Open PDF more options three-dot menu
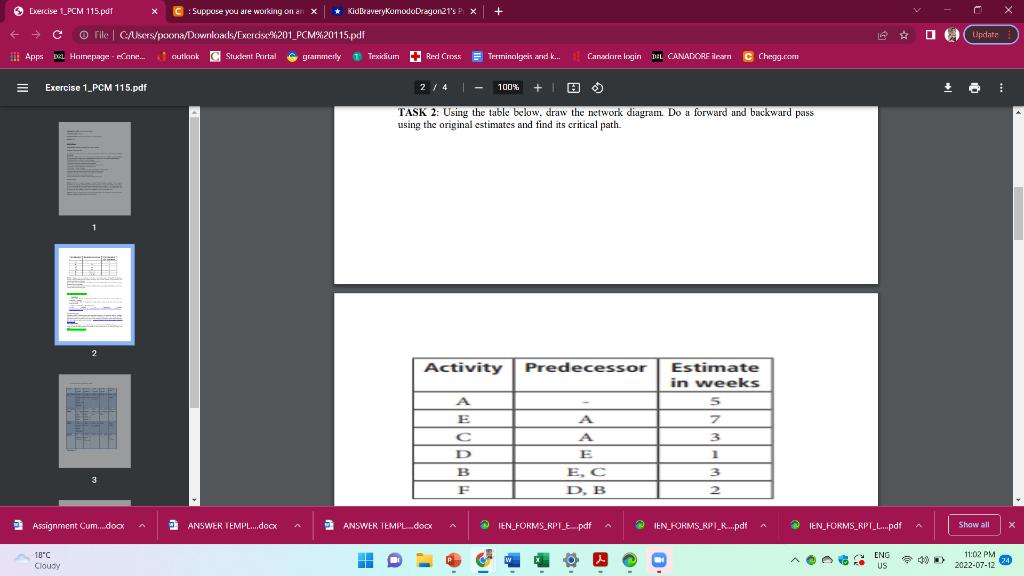1024x576 pixels. pos(1001,87)
